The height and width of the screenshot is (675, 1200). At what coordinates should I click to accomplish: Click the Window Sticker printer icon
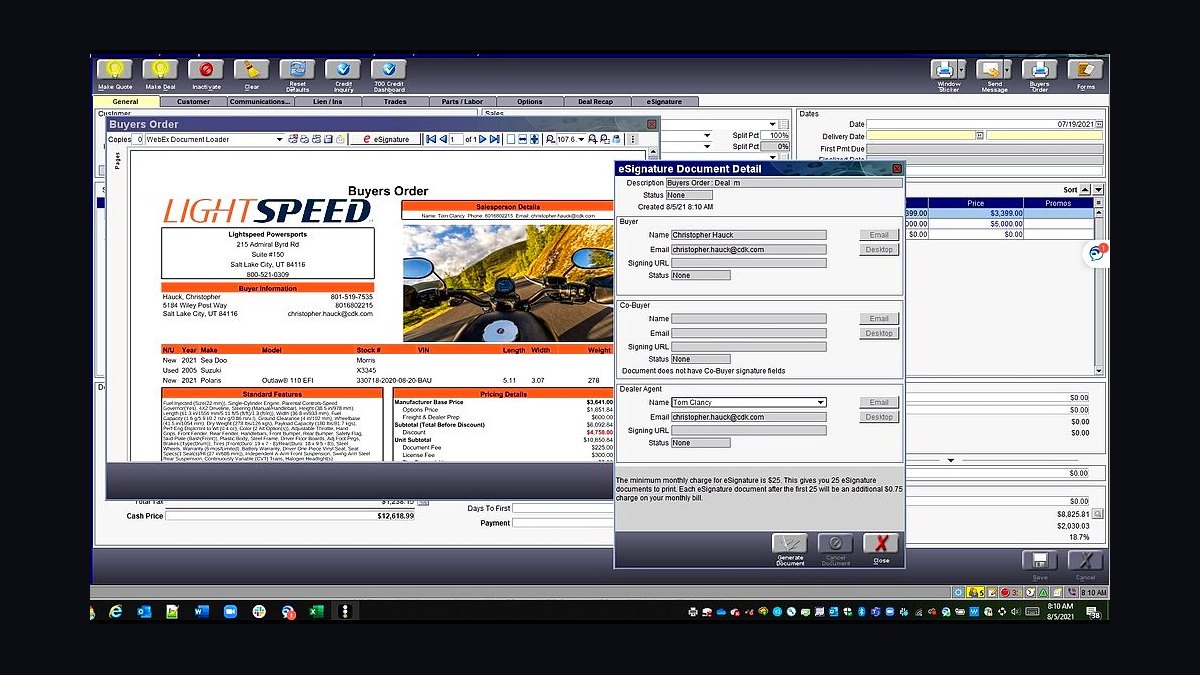(x=944, y=70)
